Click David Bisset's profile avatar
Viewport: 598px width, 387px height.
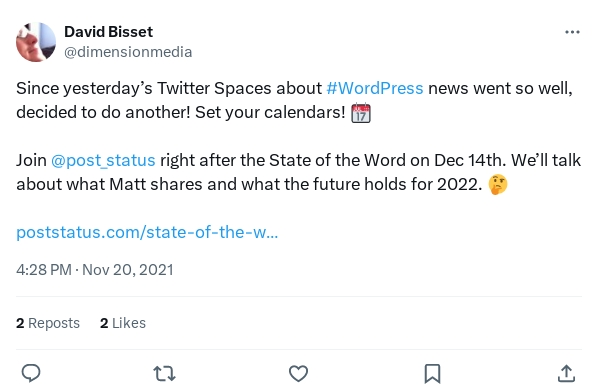pyautogui.click(x=36, y=42)
